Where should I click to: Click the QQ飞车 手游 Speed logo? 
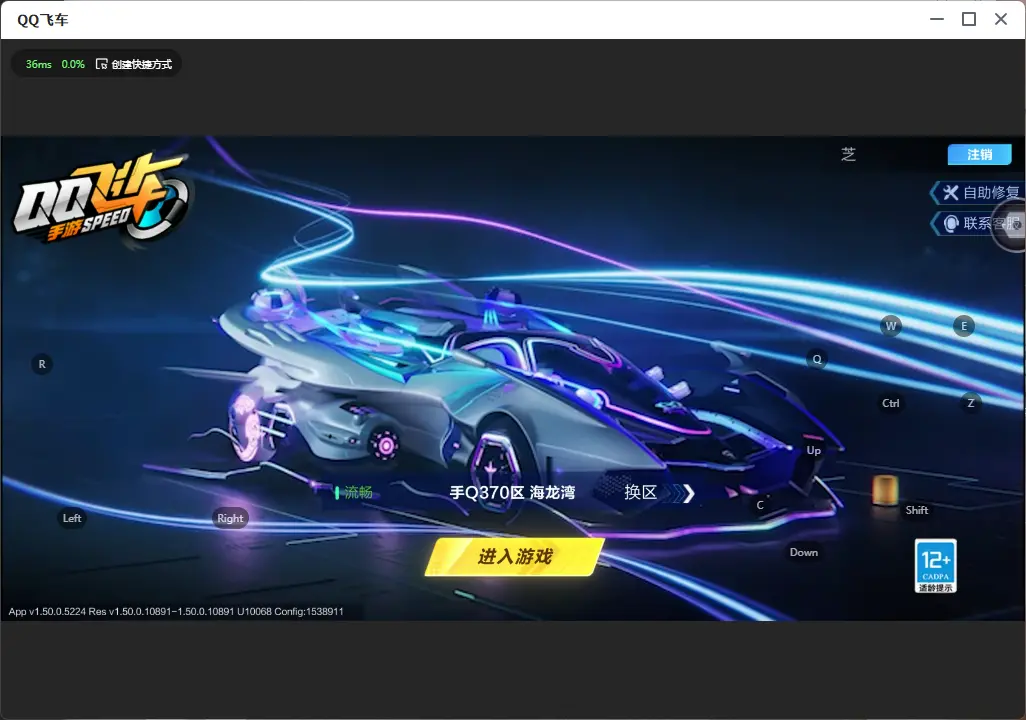pyautogui.click(x=101, y=198)
